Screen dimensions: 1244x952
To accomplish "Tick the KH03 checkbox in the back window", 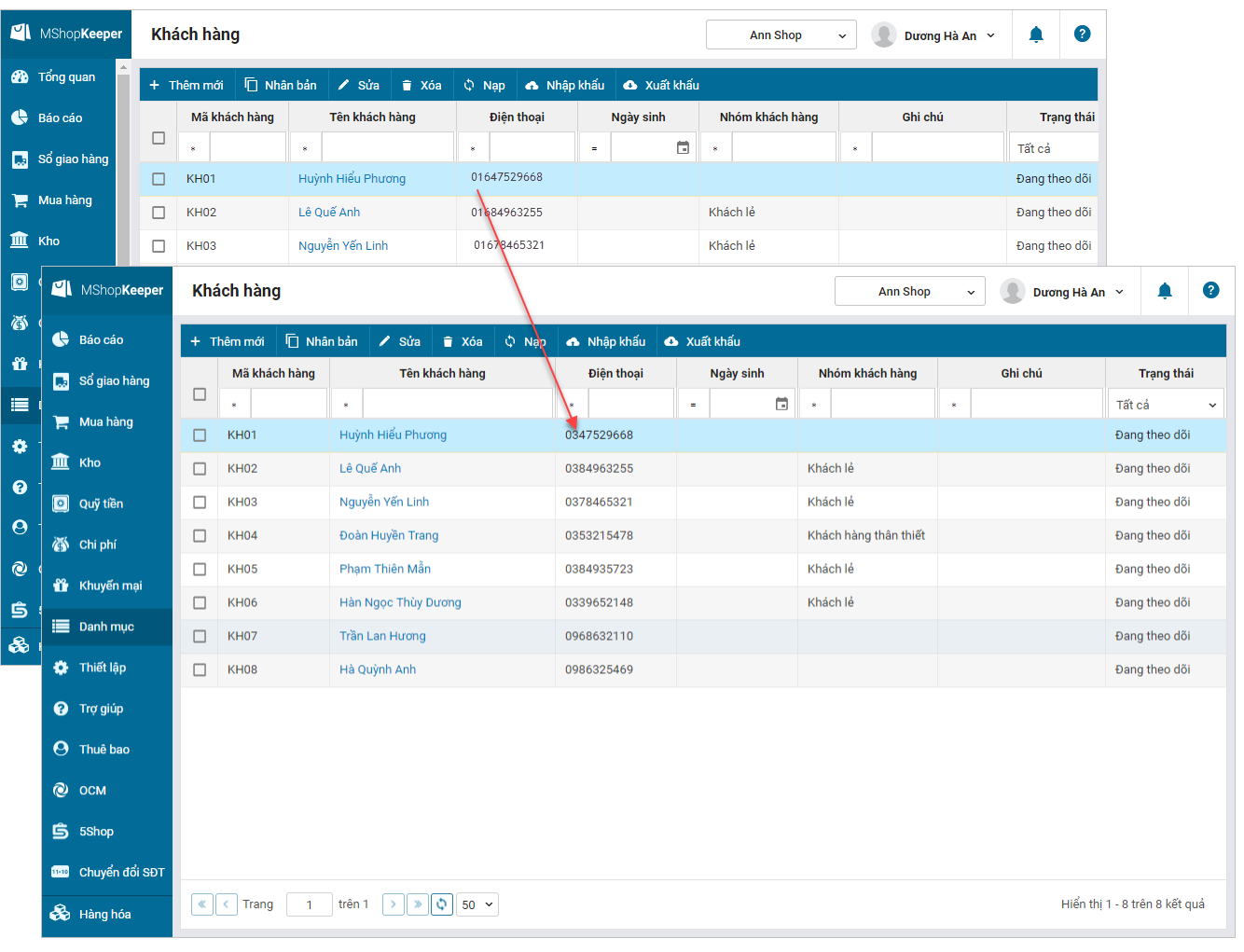I will click(159, 246).
